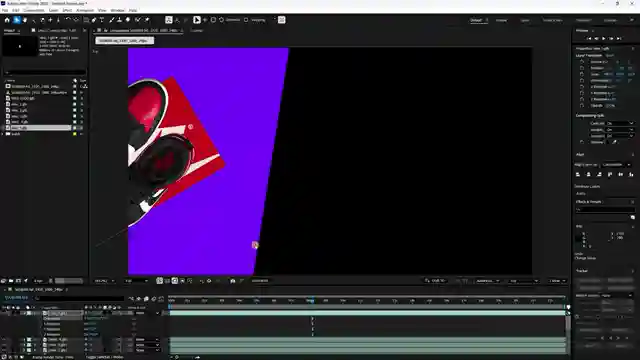
Task: Click the new folder icon in Project panel
Action: point(11,281)
